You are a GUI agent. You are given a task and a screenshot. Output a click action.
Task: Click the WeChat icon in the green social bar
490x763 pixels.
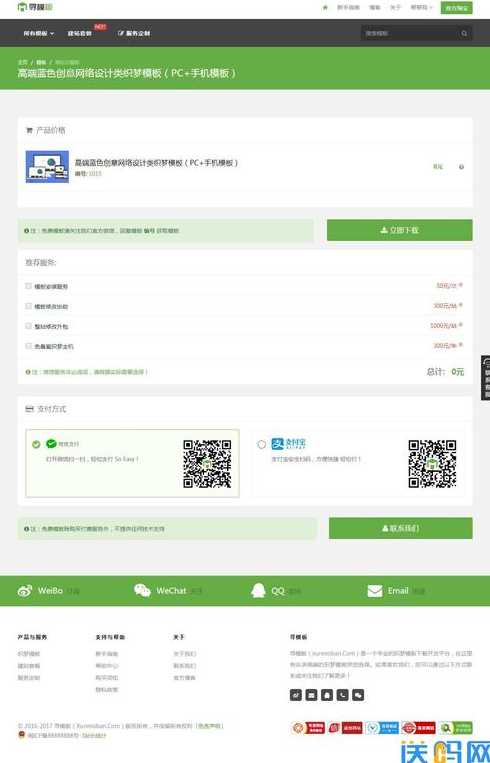point(142,590)
